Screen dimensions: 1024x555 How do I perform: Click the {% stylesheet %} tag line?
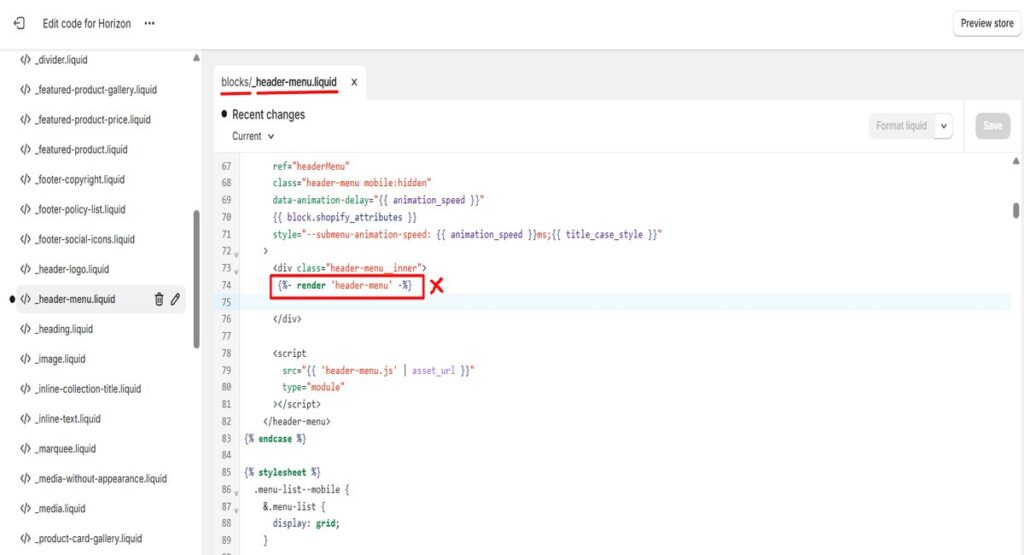coord(282,472)
